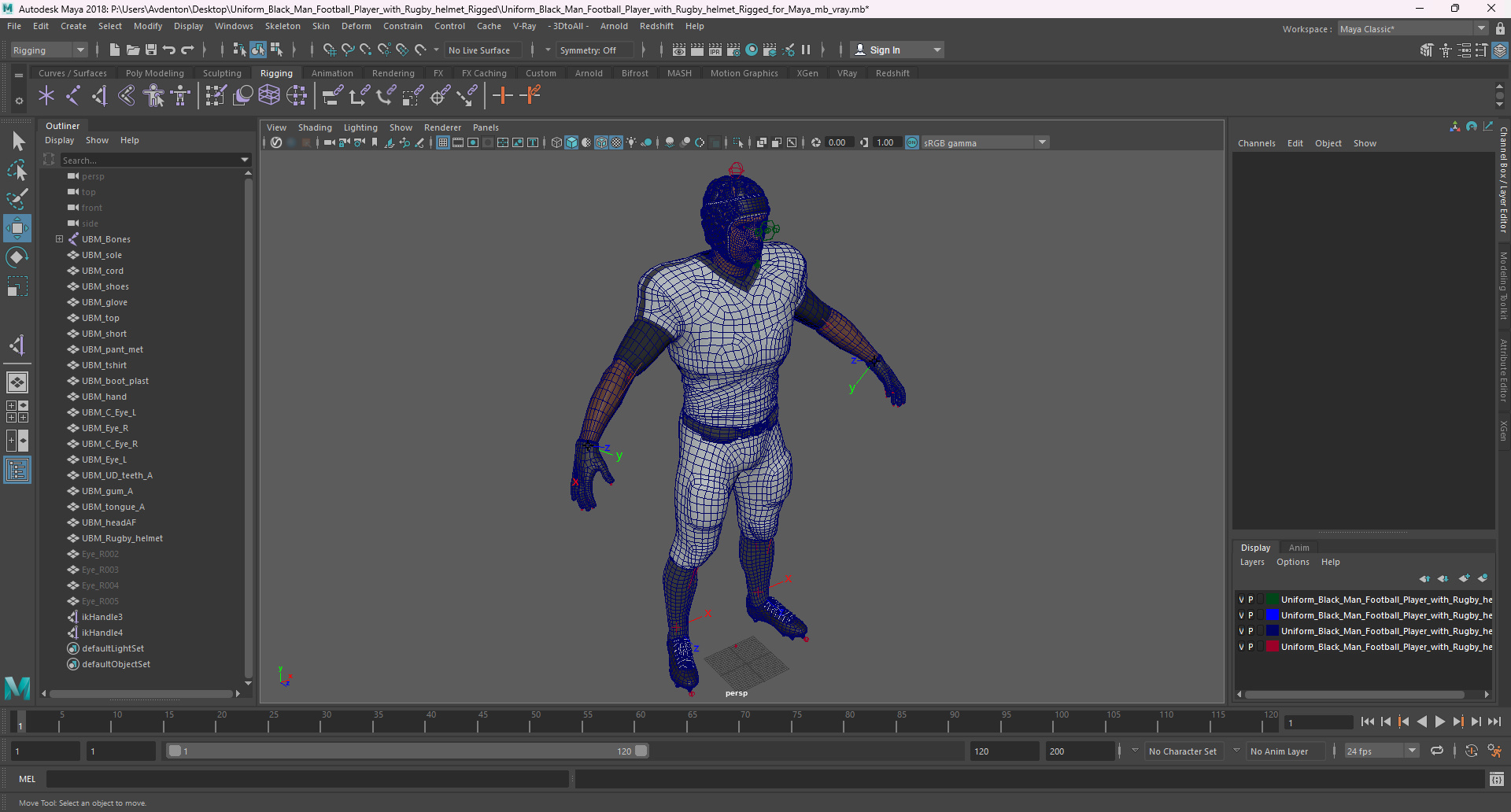This screenshot has width=1511, height=812.
Task: Toggle visibility V of red layer
Action: coord(1242,647)
